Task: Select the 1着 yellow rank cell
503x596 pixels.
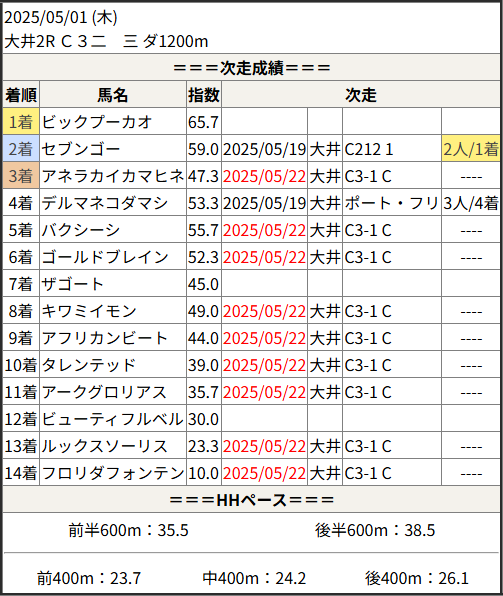Action: (x=21, y=122)
